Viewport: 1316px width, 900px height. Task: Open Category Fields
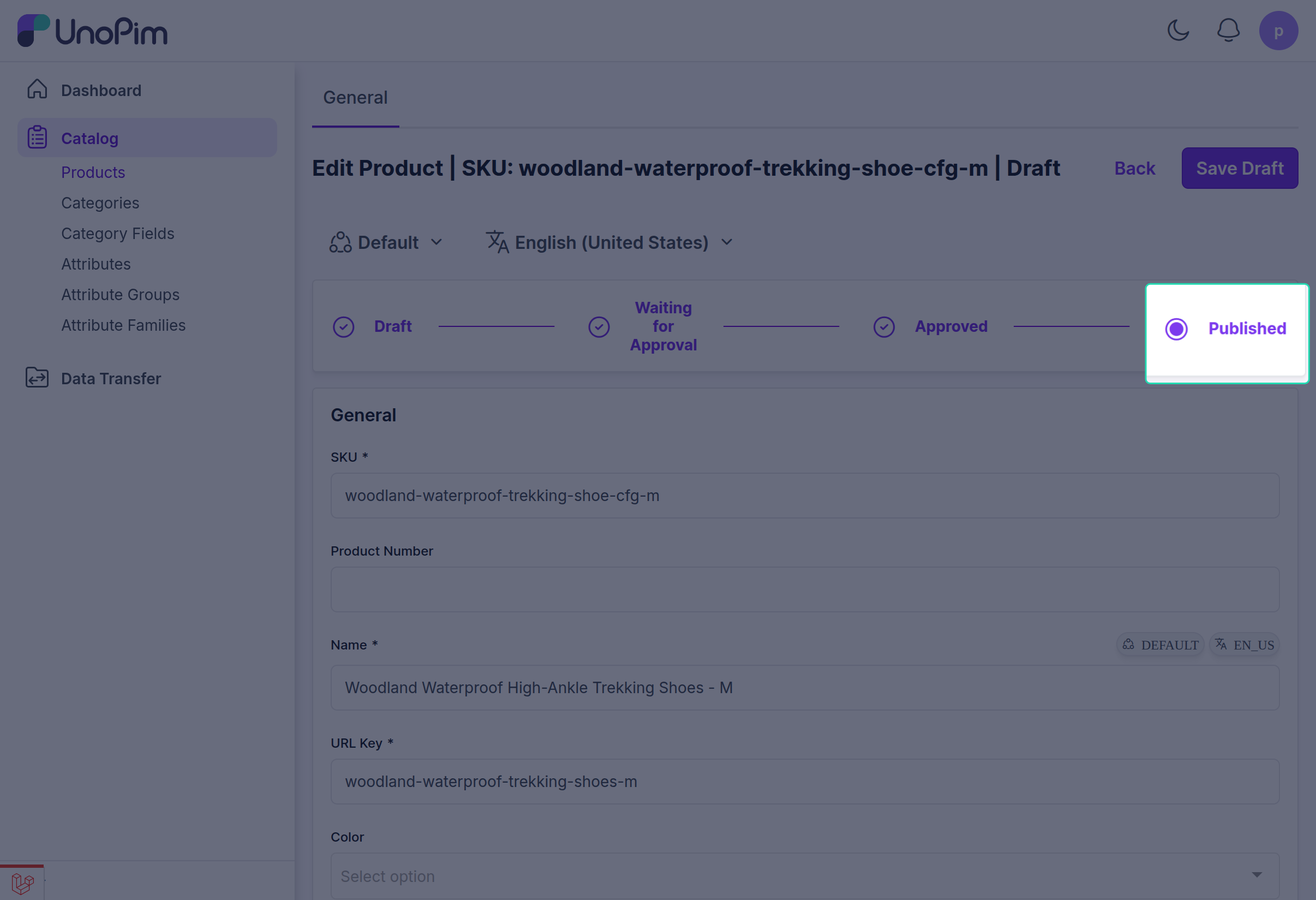tap(118, 234)
